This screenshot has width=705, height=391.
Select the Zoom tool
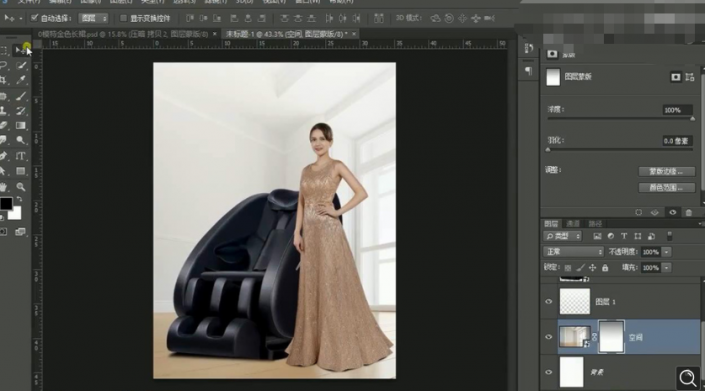(21, 187)
